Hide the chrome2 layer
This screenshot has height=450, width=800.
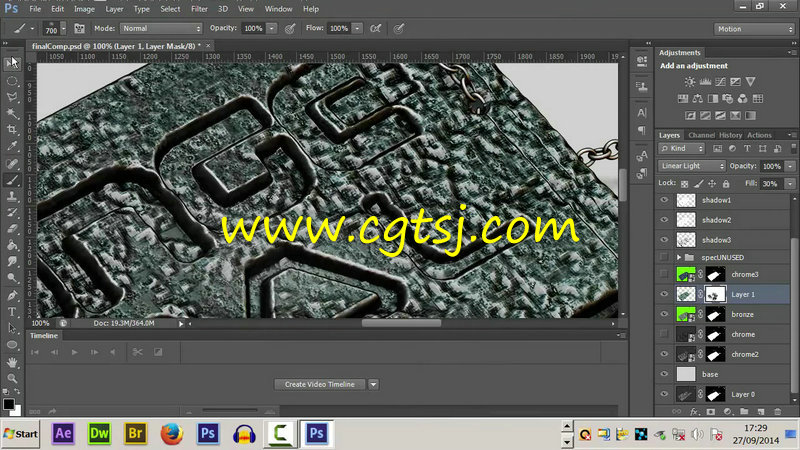(664, 354)
